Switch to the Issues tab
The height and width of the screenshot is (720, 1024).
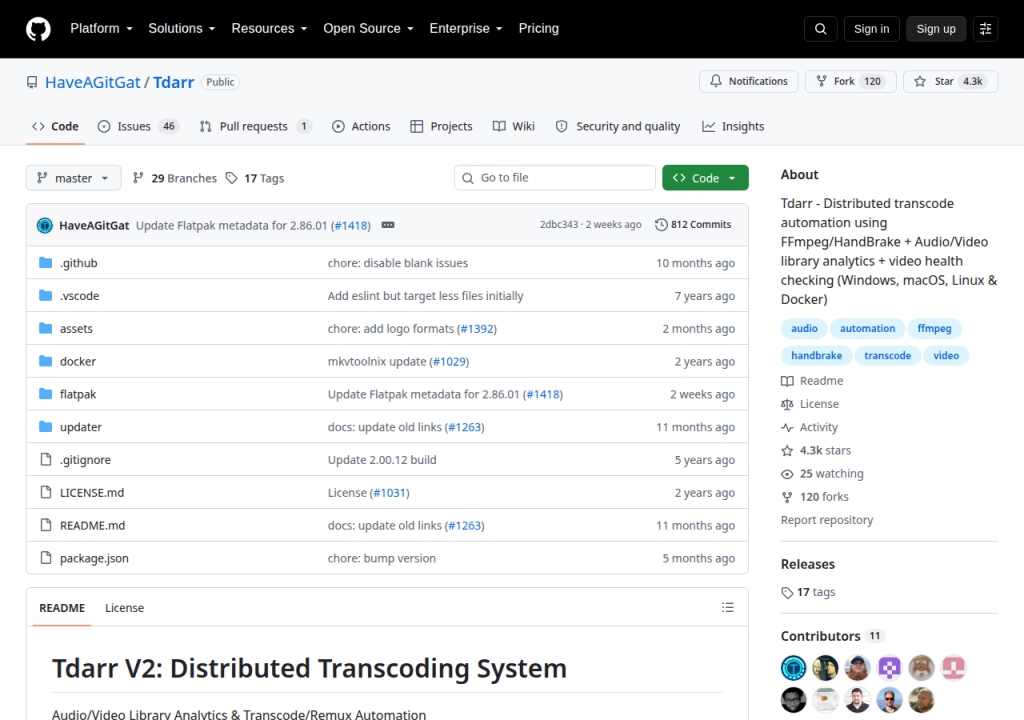coord(138,127)
